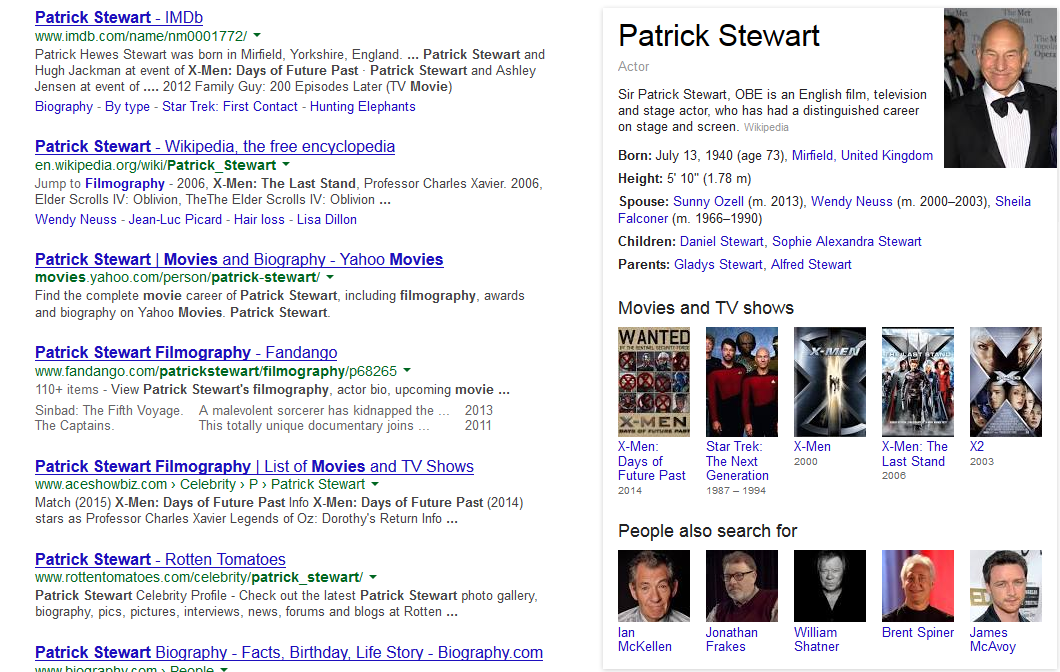The width and height of the screenshot is (1060, 672).
Task: Expand dropdown arrow next to rottentomatoes.com URL
Action: click(373, 577)
